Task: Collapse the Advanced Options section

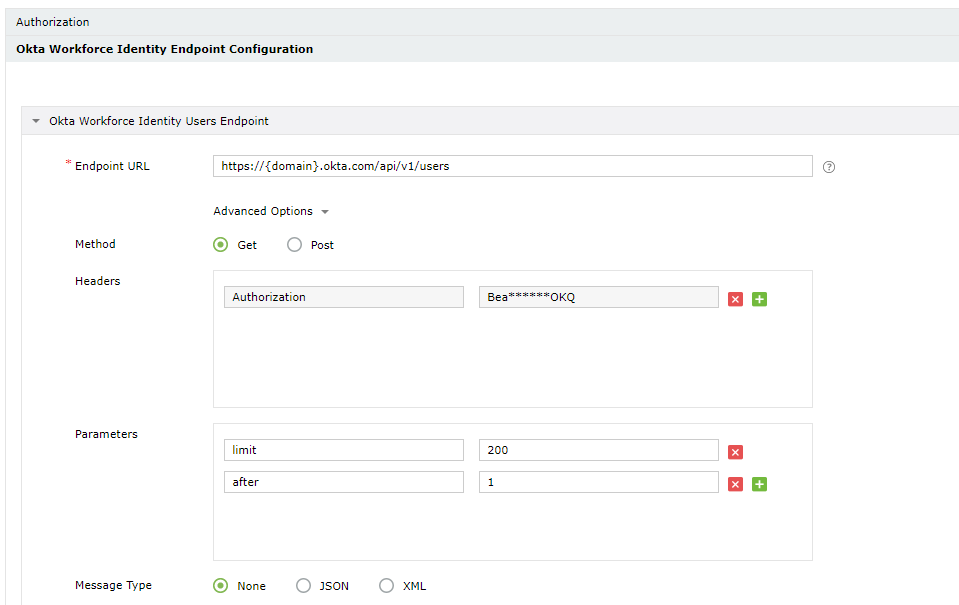Action: 271,212
